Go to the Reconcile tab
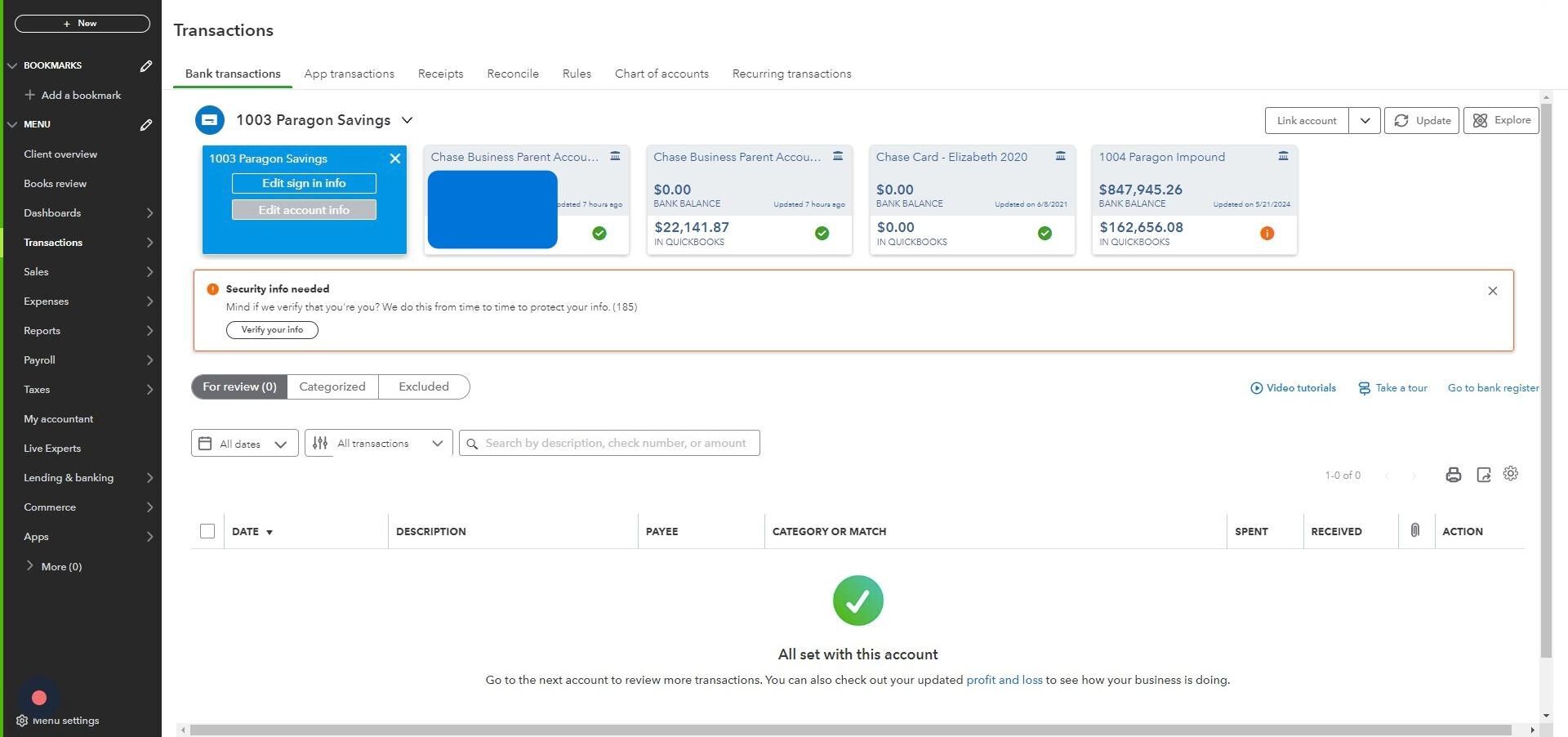 click(x=513, y=74)
